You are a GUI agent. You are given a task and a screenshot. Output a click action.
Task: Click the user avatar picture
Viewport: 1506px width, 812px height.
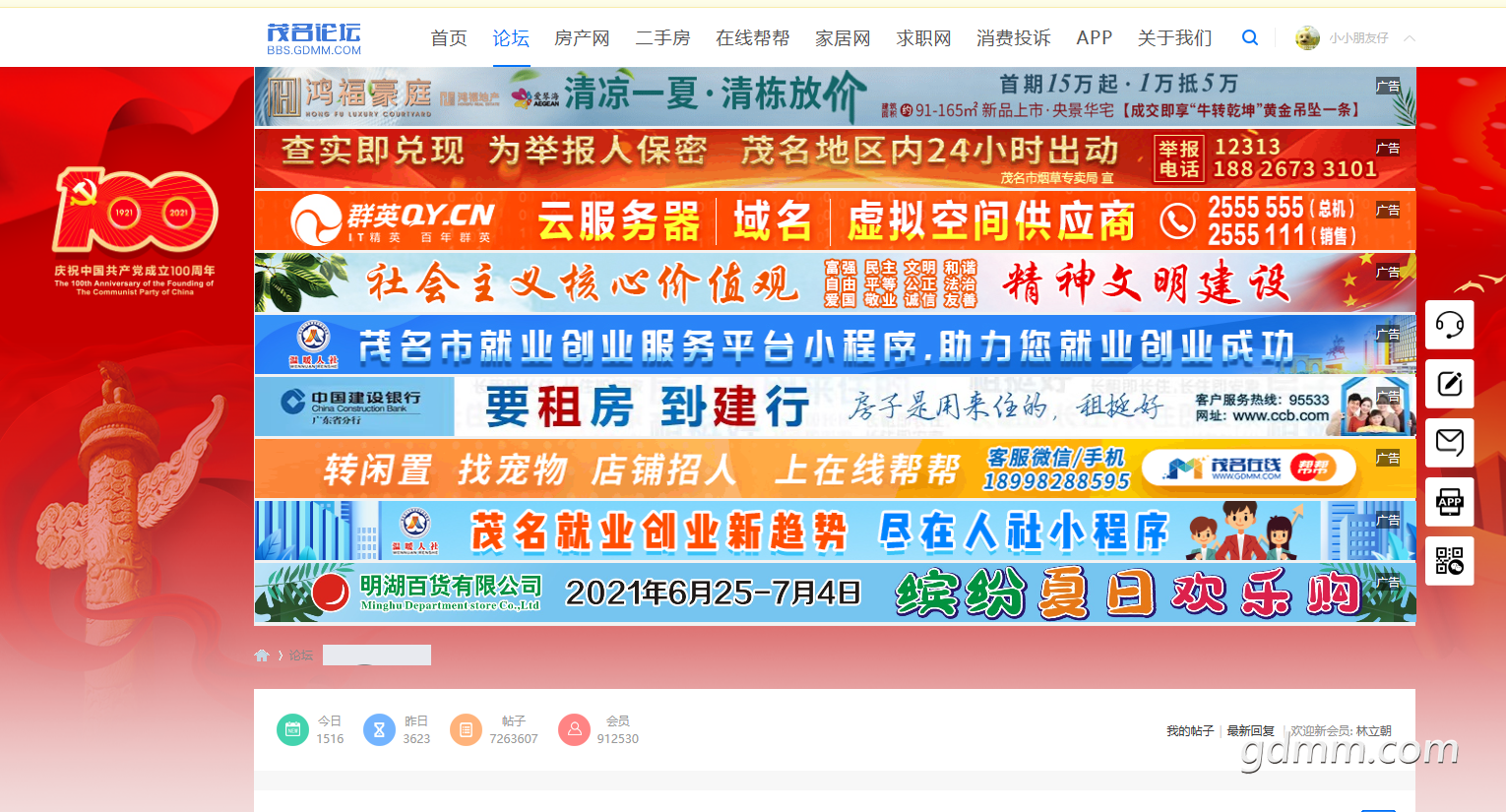coord(1307,37)
